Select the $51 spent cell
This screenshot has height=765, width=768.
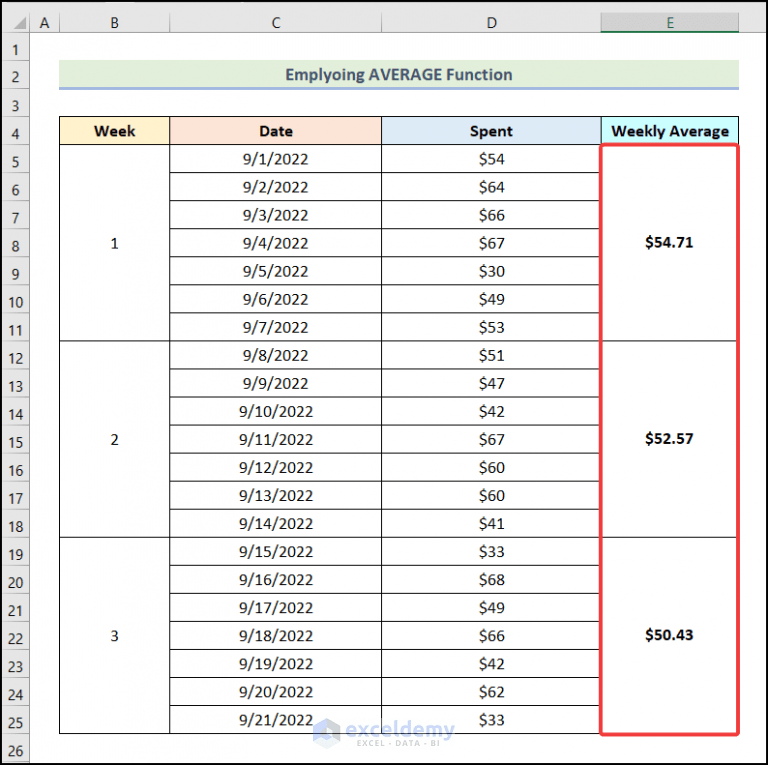[491, 355]
